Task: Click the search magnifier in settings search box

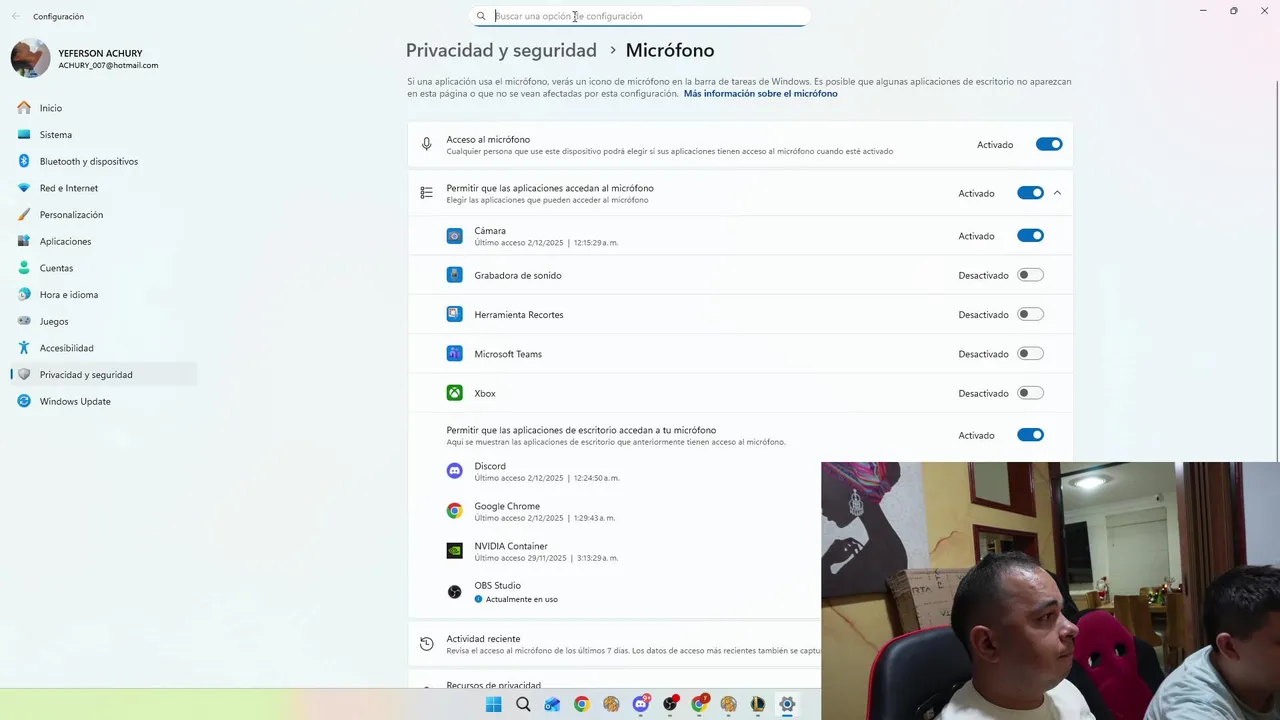Action: tap(481, 16)
